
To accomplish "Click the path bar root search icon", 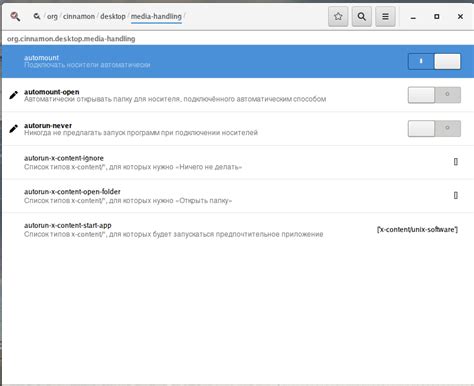I will click(37, 16).
